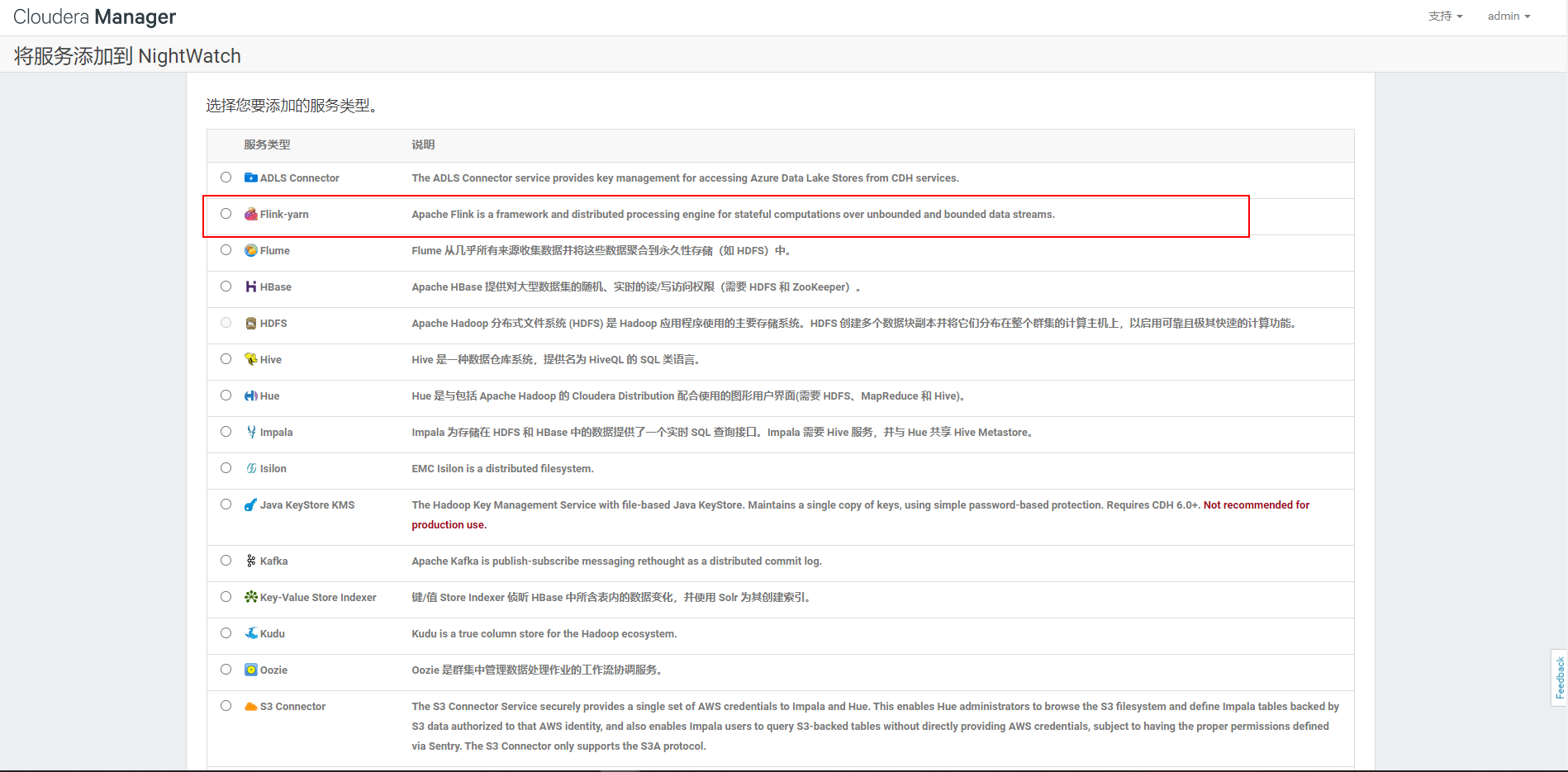The width and height of the screenshot is (1568, 772).
Task: Click the Impala service name
Action: point(277,433)
